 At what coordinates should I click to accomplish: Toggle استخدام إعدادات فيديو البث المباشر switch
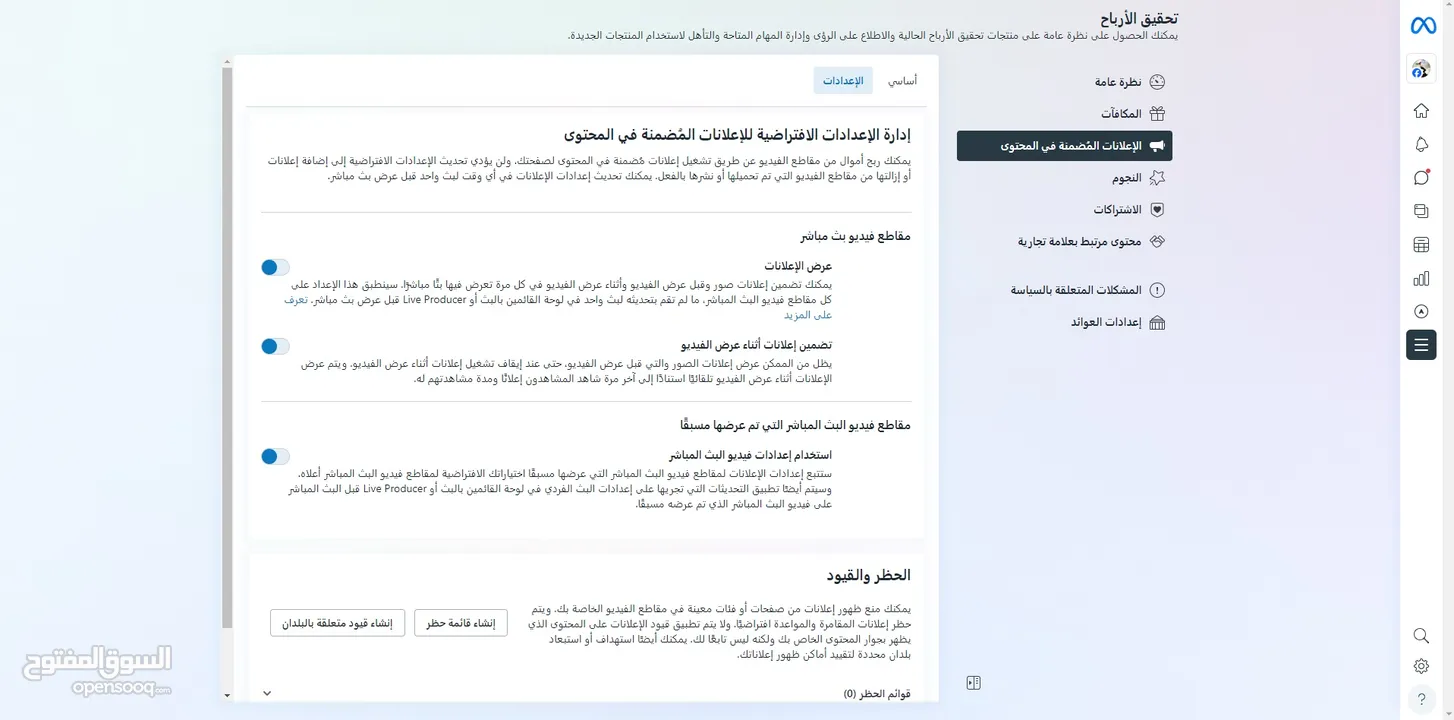tap(275, 456)
